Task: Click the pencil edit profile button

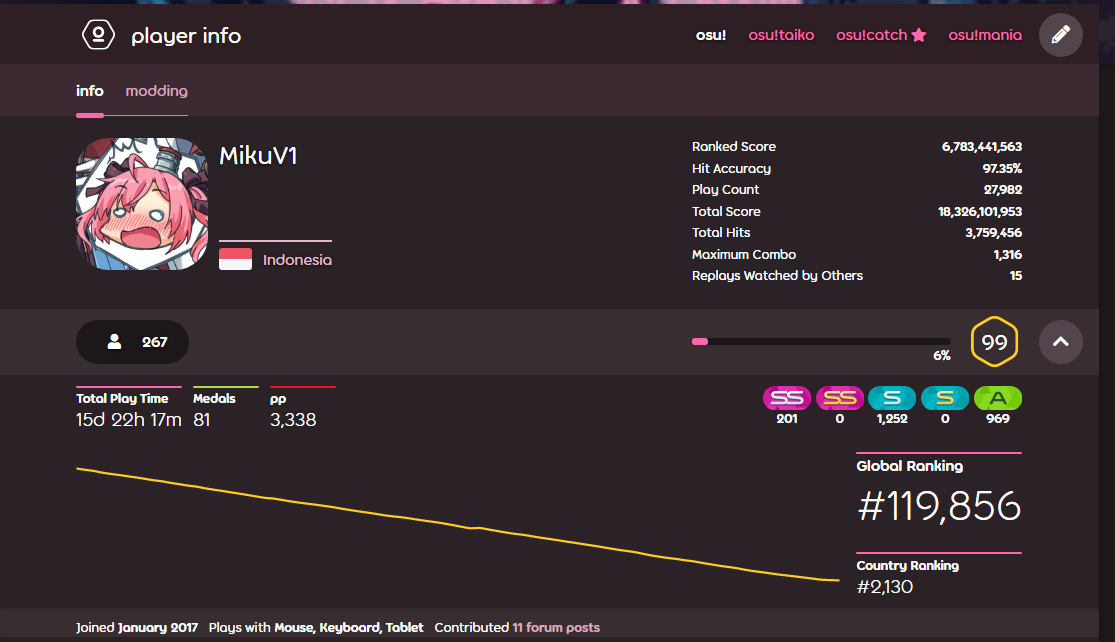Action: click(x=1060, y=34)
